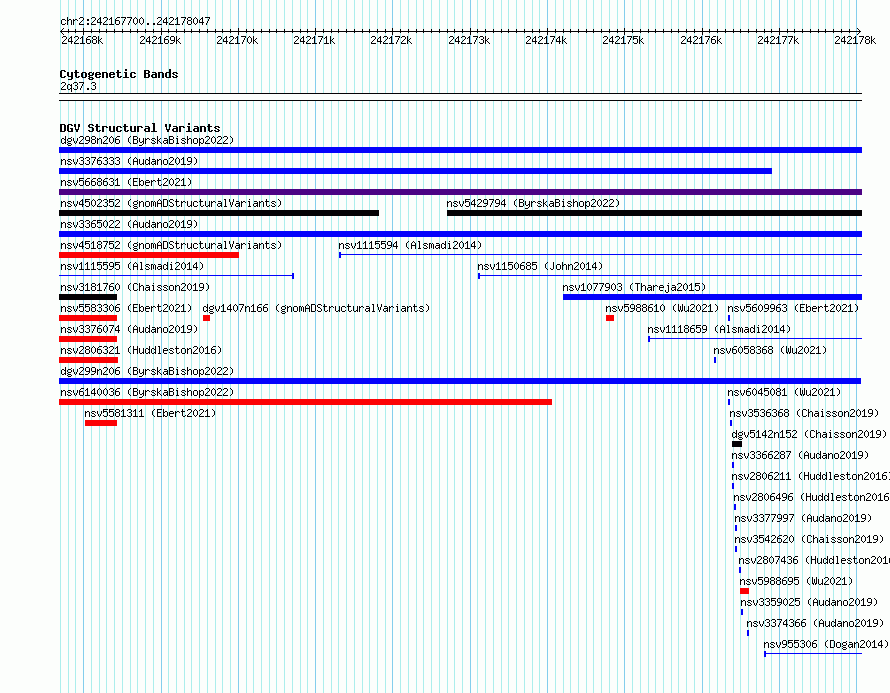Click the red bar under nsv5581311

[x=101, y=423]
